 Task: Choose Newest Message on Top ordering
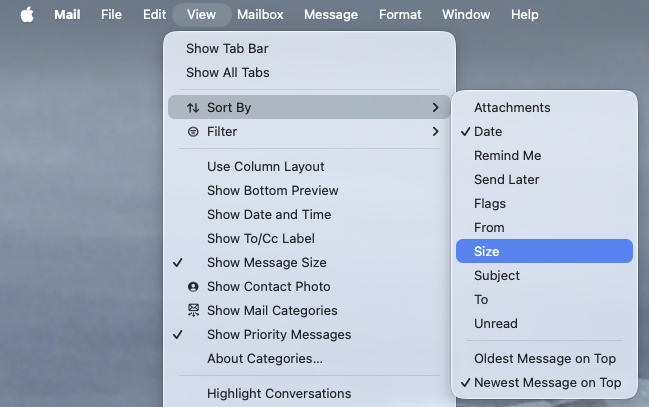click(547, 383)
